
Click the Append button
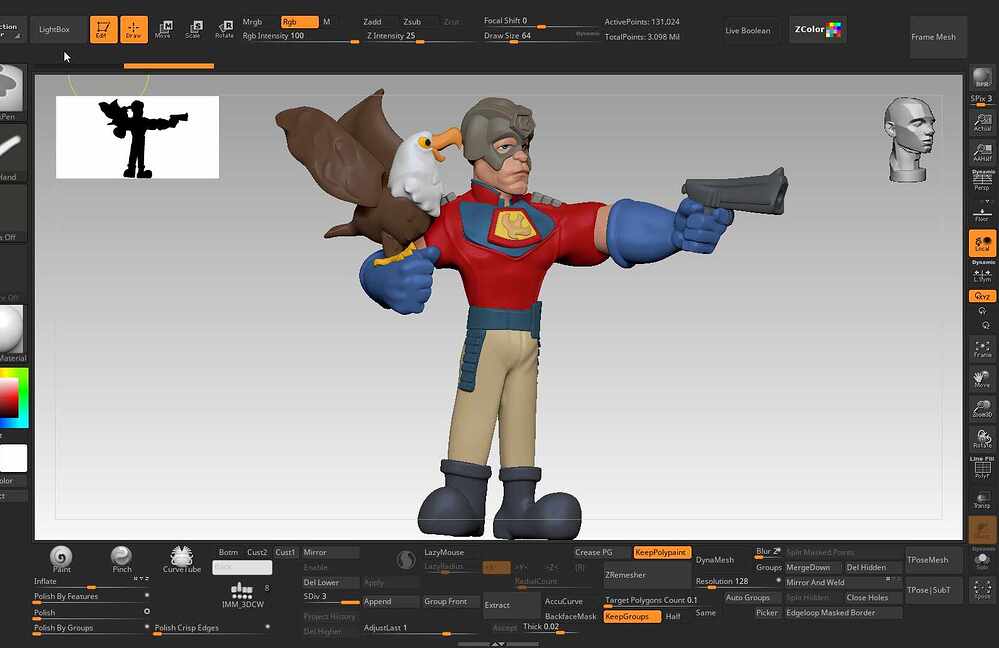click(x=390, y=601)
